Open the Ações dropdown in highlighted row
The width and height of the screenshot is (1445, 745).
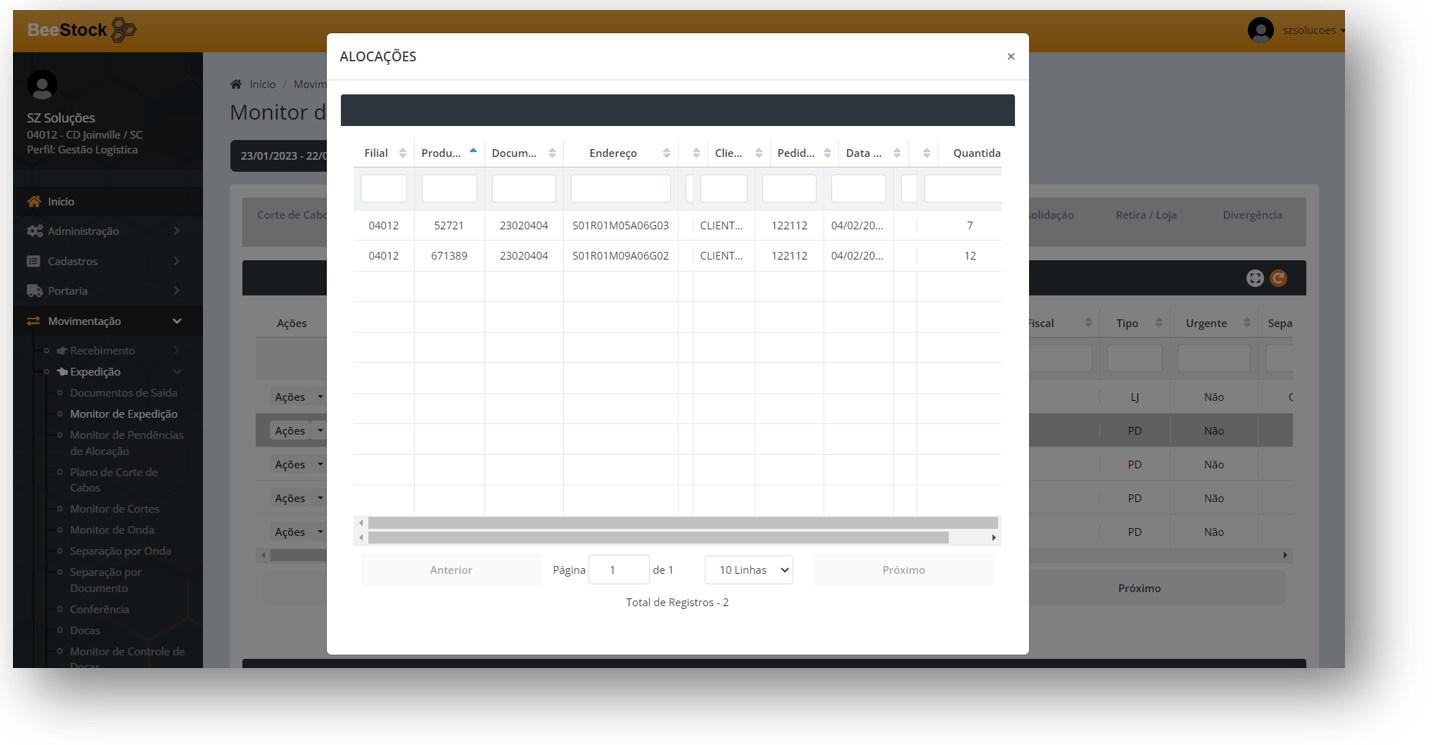click(x=298, y=431)
